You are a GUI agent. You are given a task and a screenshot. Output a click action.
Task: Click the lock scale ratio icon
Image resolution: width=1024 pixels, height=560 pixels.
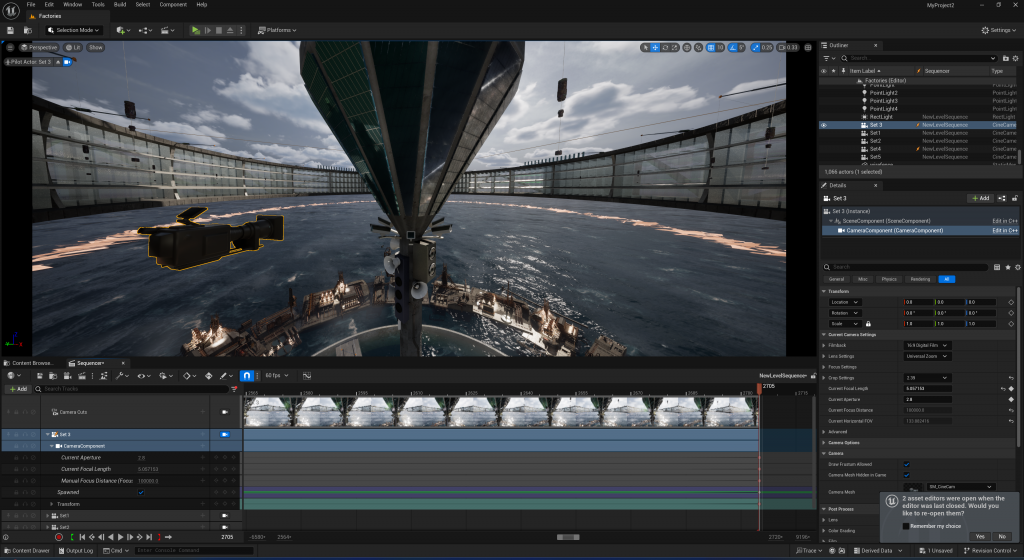click(869, 324)
